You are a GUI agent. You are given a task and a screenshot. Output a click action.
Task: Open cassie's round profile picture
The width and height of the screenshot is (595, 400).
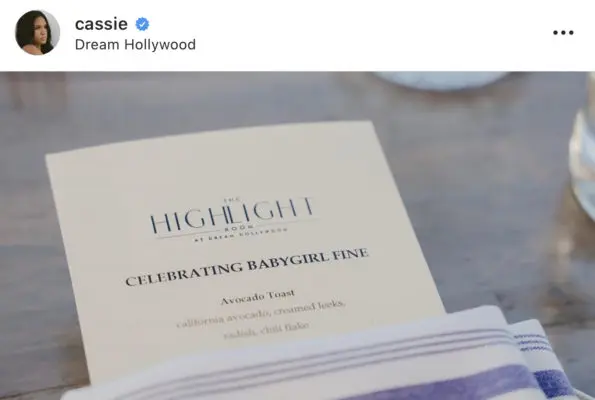pos(37,33)
